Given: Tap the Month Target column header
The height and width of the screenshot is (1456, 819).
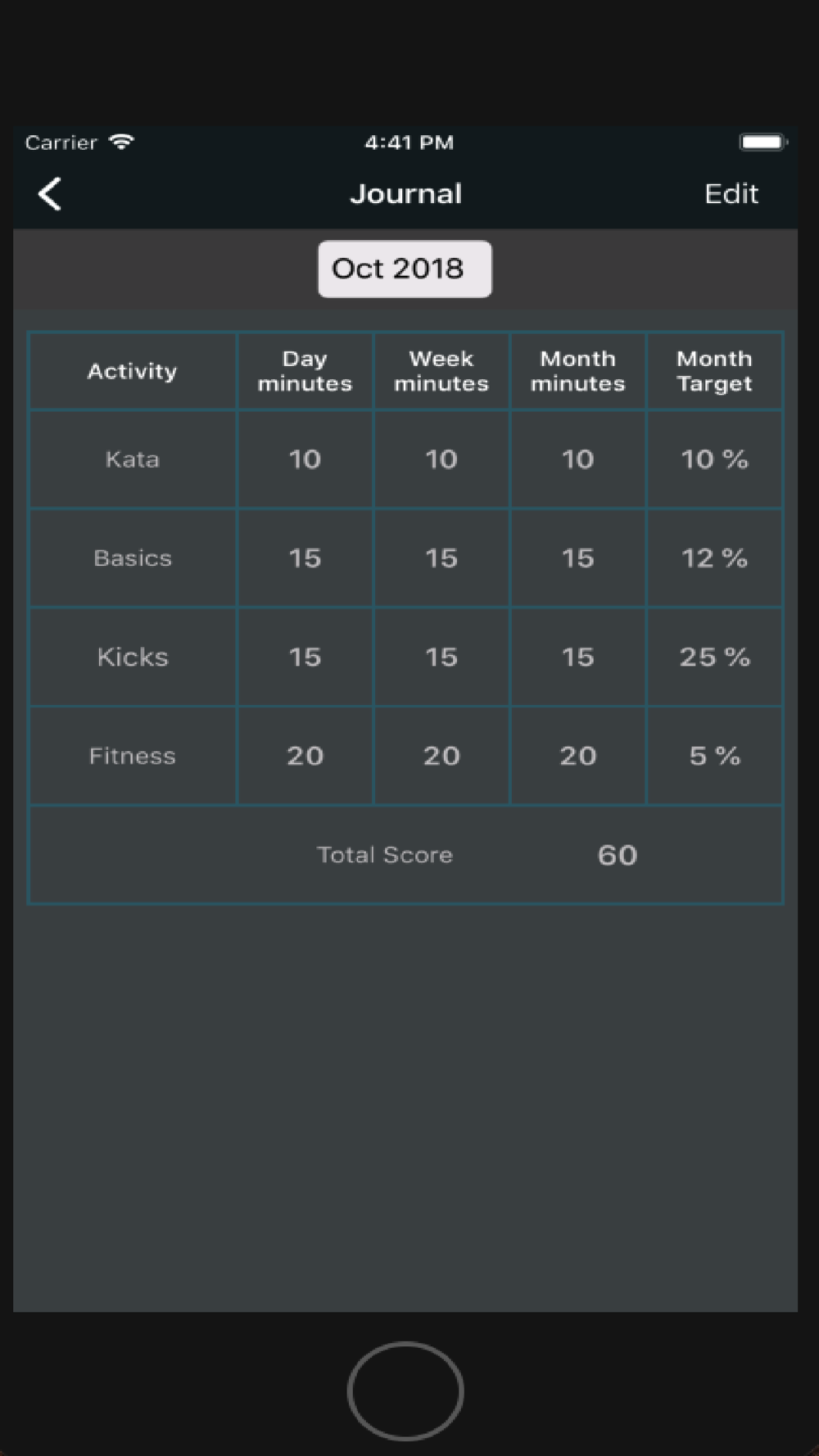Looking at the screenshot, I should 714,371.
